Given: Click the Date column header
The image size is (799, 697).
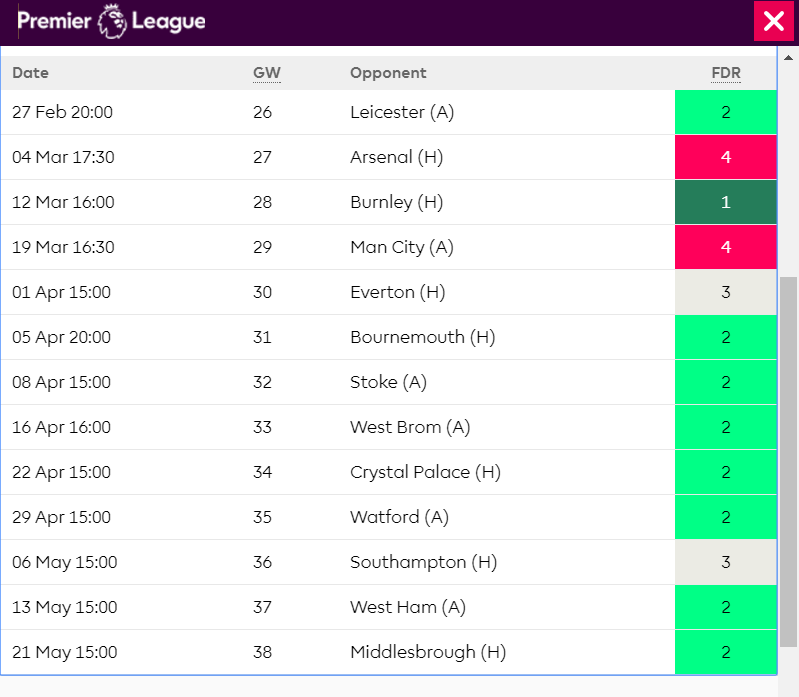Looking at the screenshot, I should pos(30,73).
